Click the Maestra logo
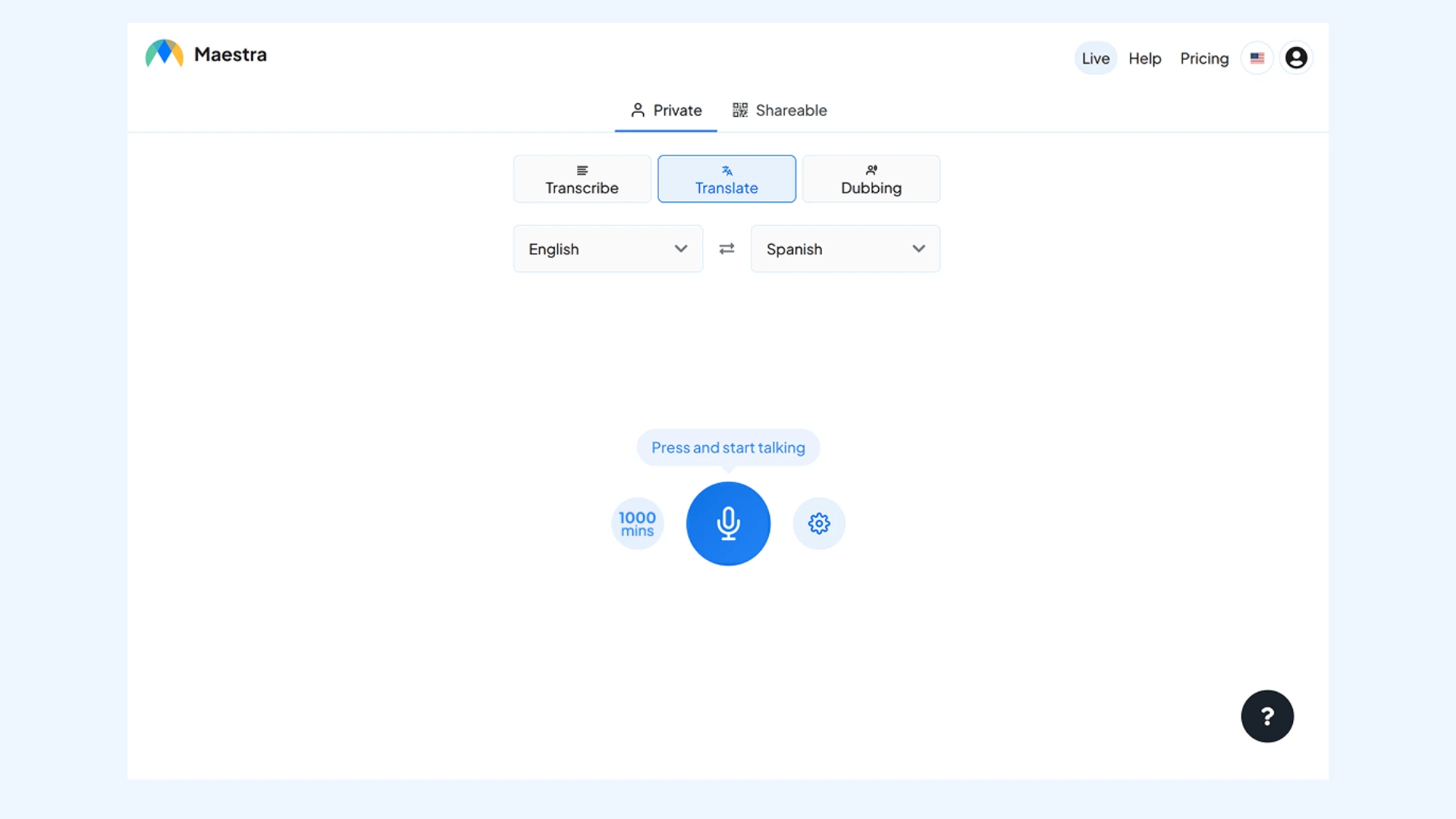The width and height of the screenshot is (1456, 819). 205,54
